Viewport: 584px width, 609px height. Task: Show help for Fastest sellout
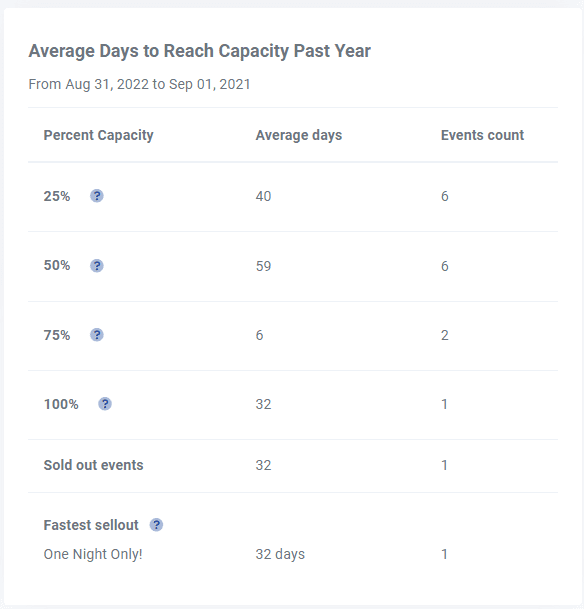pos(156,525)
